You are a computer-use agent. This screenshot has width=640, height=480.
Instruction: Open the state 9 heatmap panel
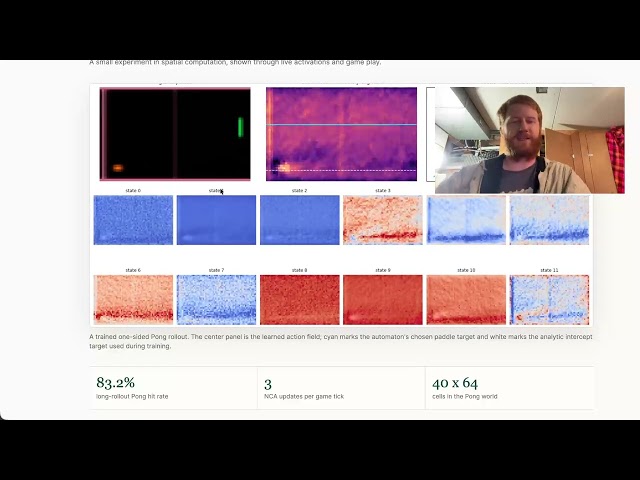(383, 300)
